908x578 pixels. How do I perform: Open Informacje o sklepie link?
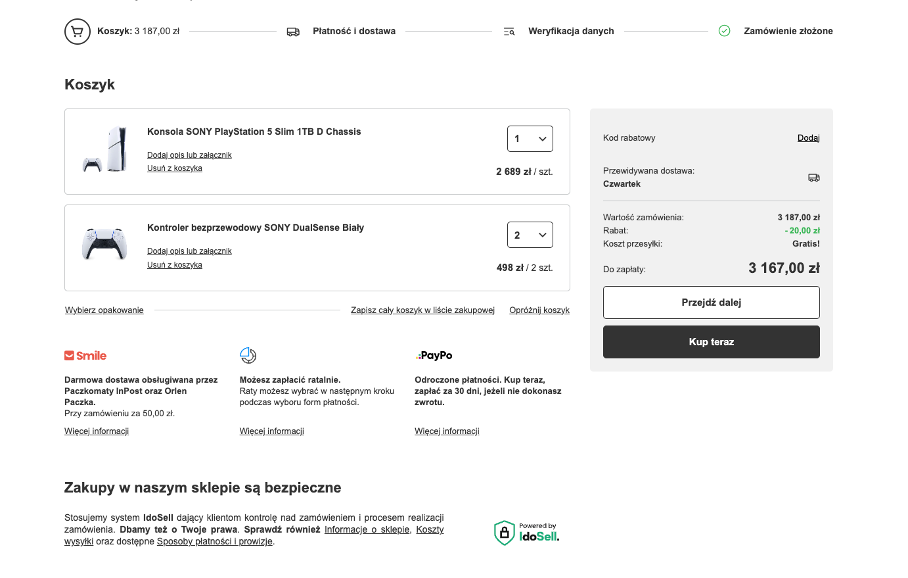367,529
